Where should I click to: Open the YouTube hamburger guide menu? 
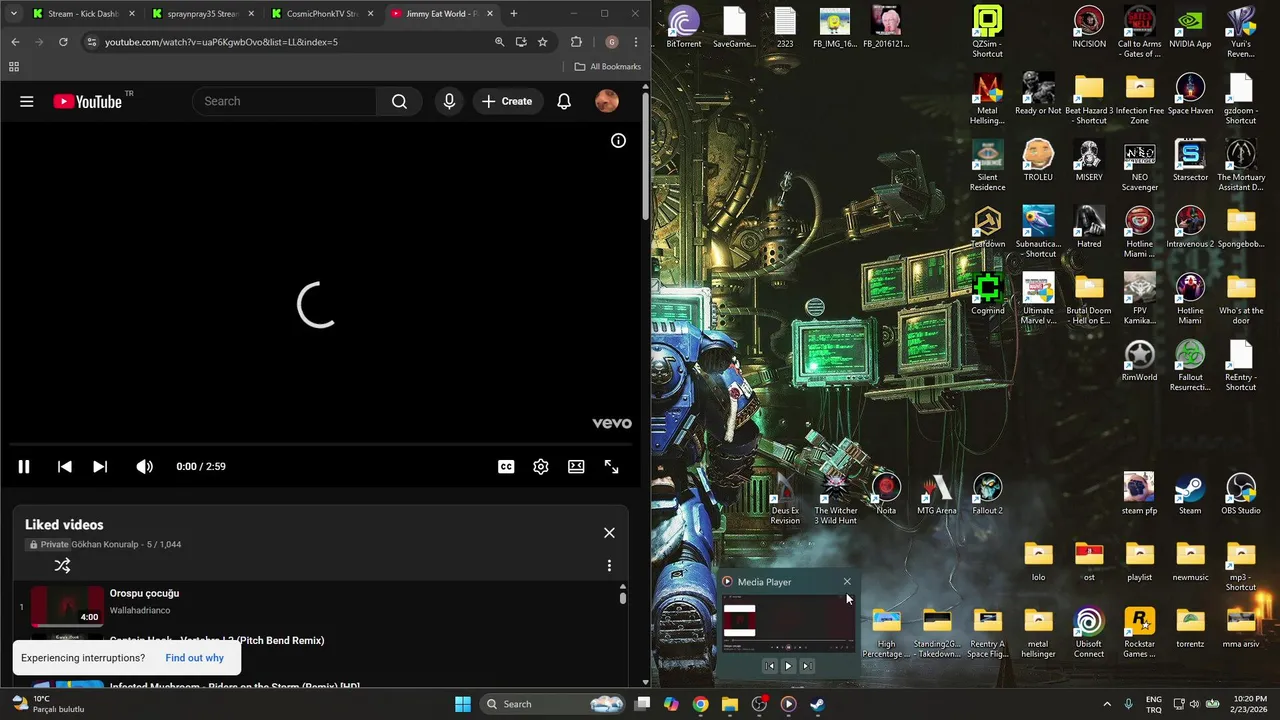[27, 101]
